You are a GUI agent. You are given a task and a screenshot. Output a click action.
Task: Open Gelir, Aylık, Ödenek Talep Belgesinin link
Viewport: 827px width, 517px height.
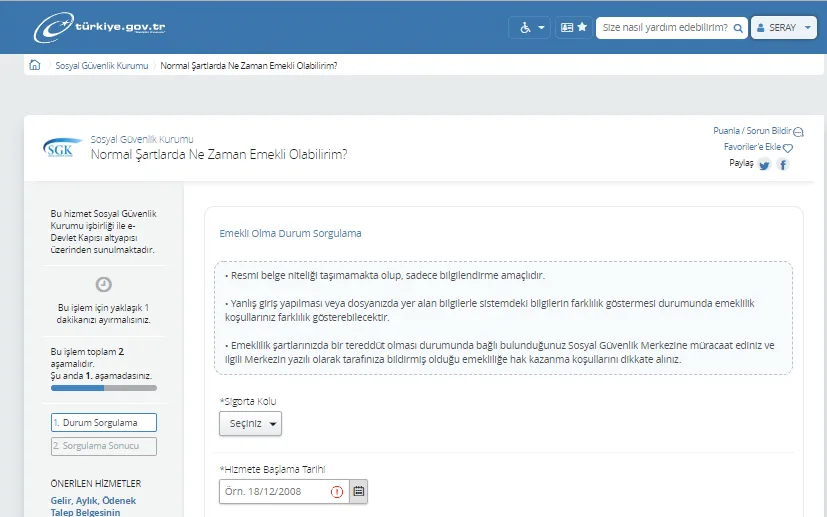[93, 506]
